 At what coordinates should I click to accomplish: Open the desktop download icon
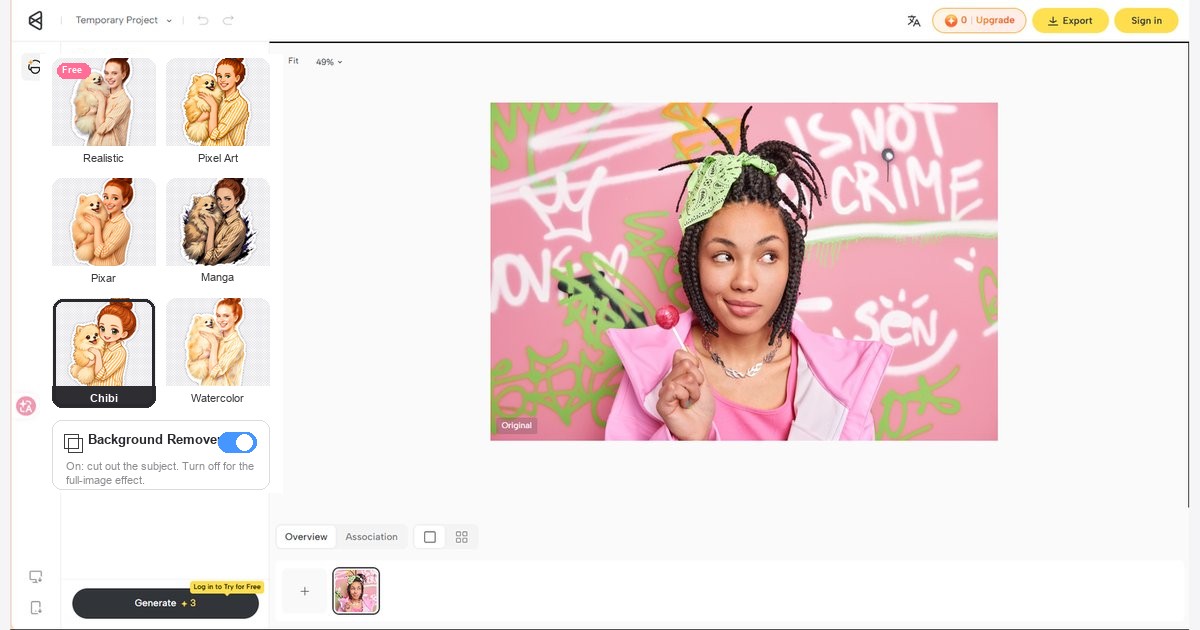click(x=36, y=577)
